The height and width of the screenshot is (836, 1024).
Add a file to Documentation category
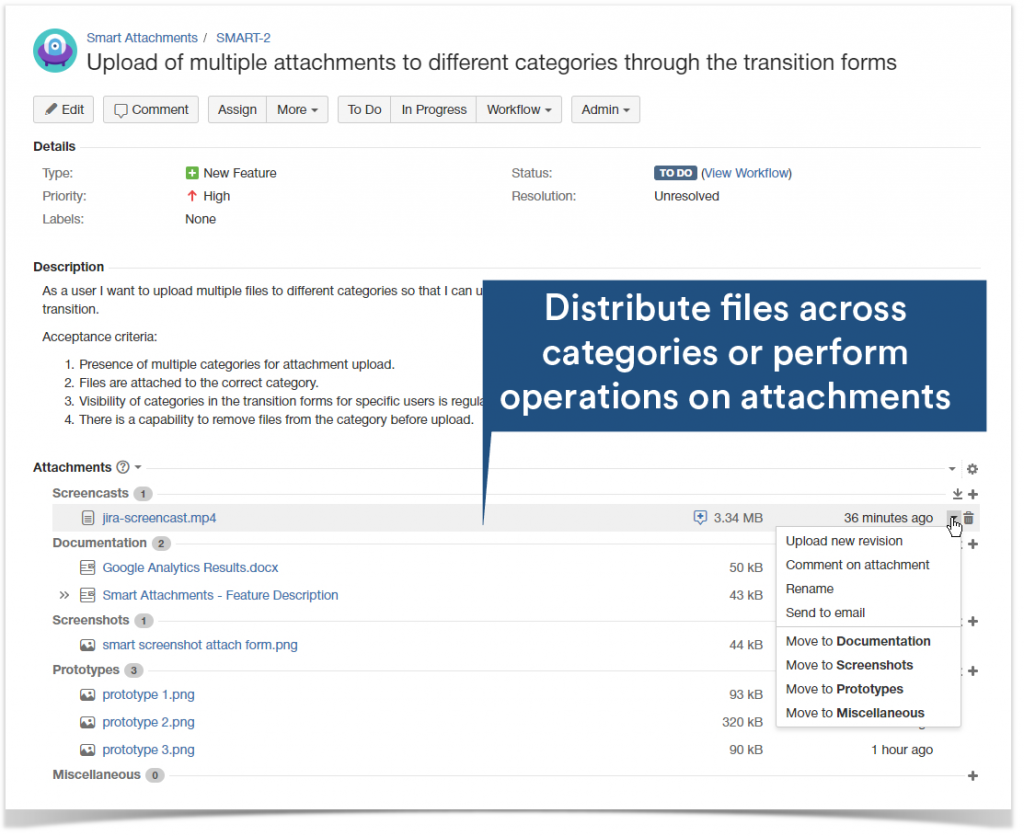tap(972, 543)
